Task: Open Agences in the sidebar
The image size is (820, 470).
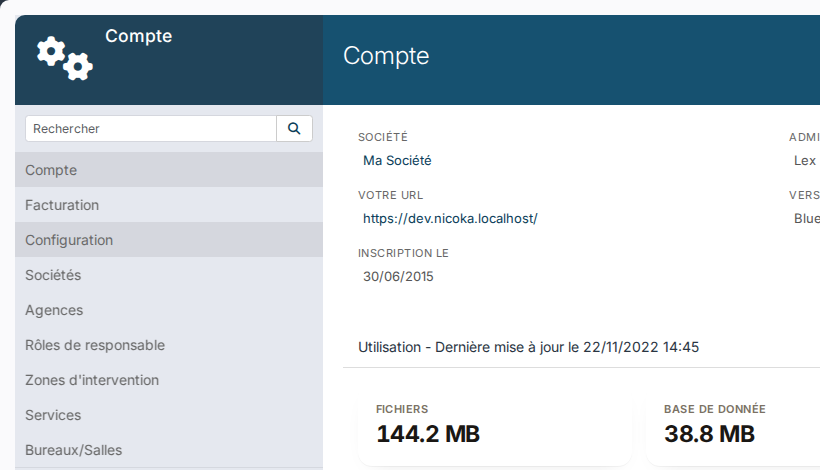Action: pyautogui.click(x=169, y=310)
